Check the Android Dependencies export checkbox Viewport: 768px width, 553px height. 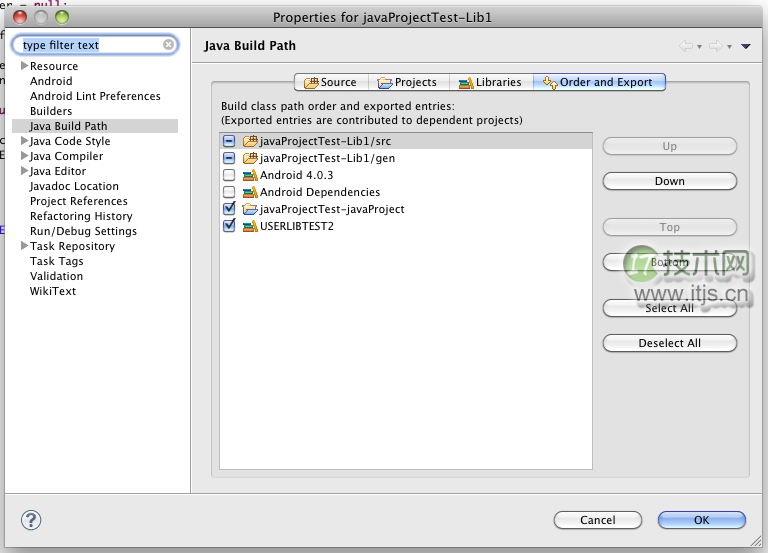[229, 192]
